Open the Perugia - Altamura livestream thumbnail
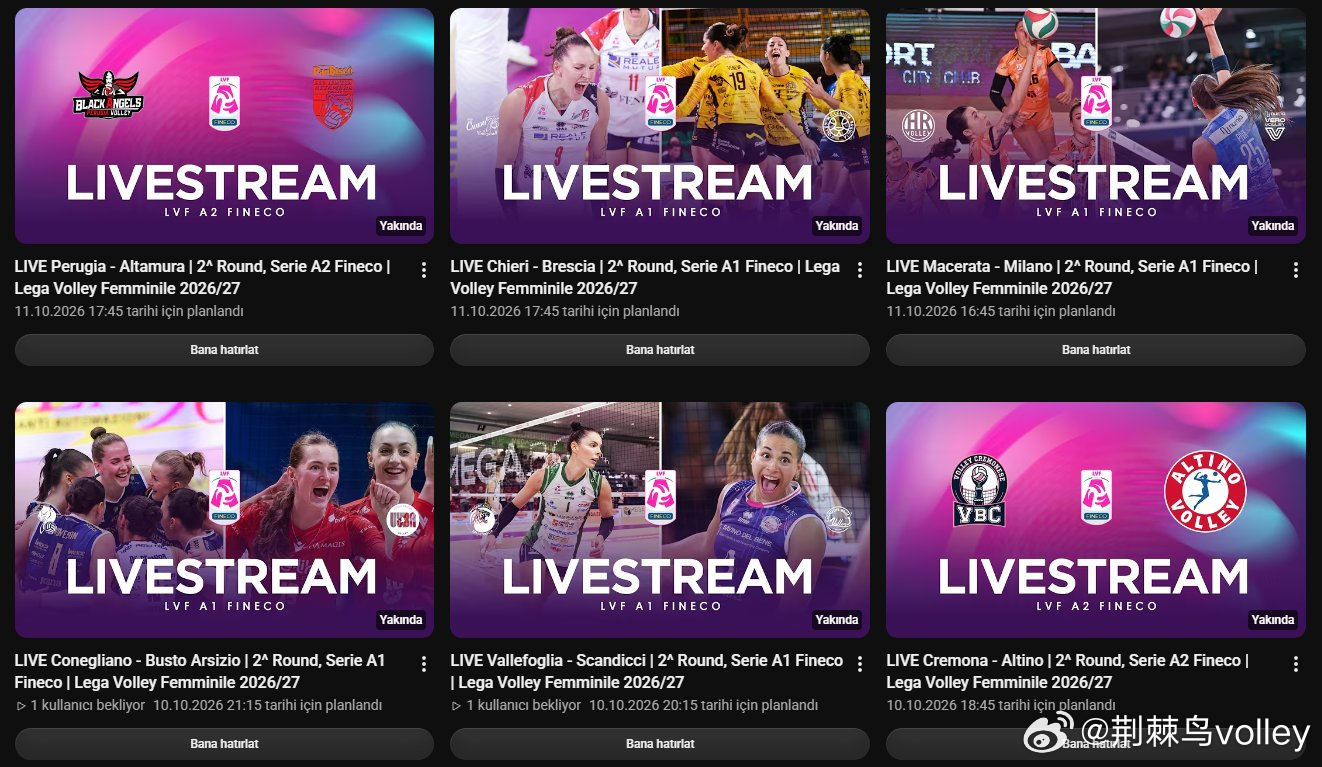The width and height of the screenshot is (1322, 767). 224,126
